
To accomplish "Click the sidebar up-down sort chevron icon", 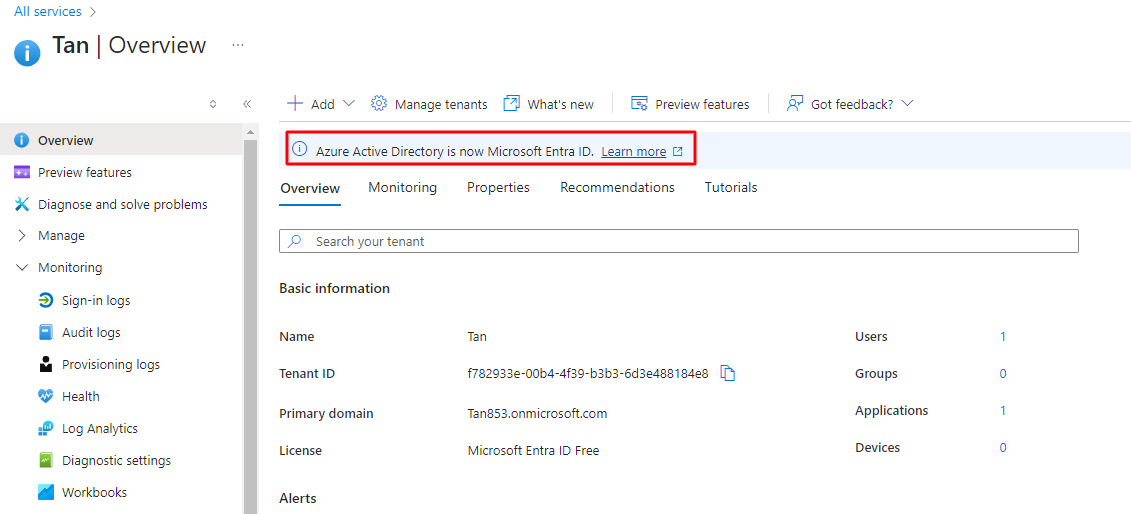I will tap(213, 104).
